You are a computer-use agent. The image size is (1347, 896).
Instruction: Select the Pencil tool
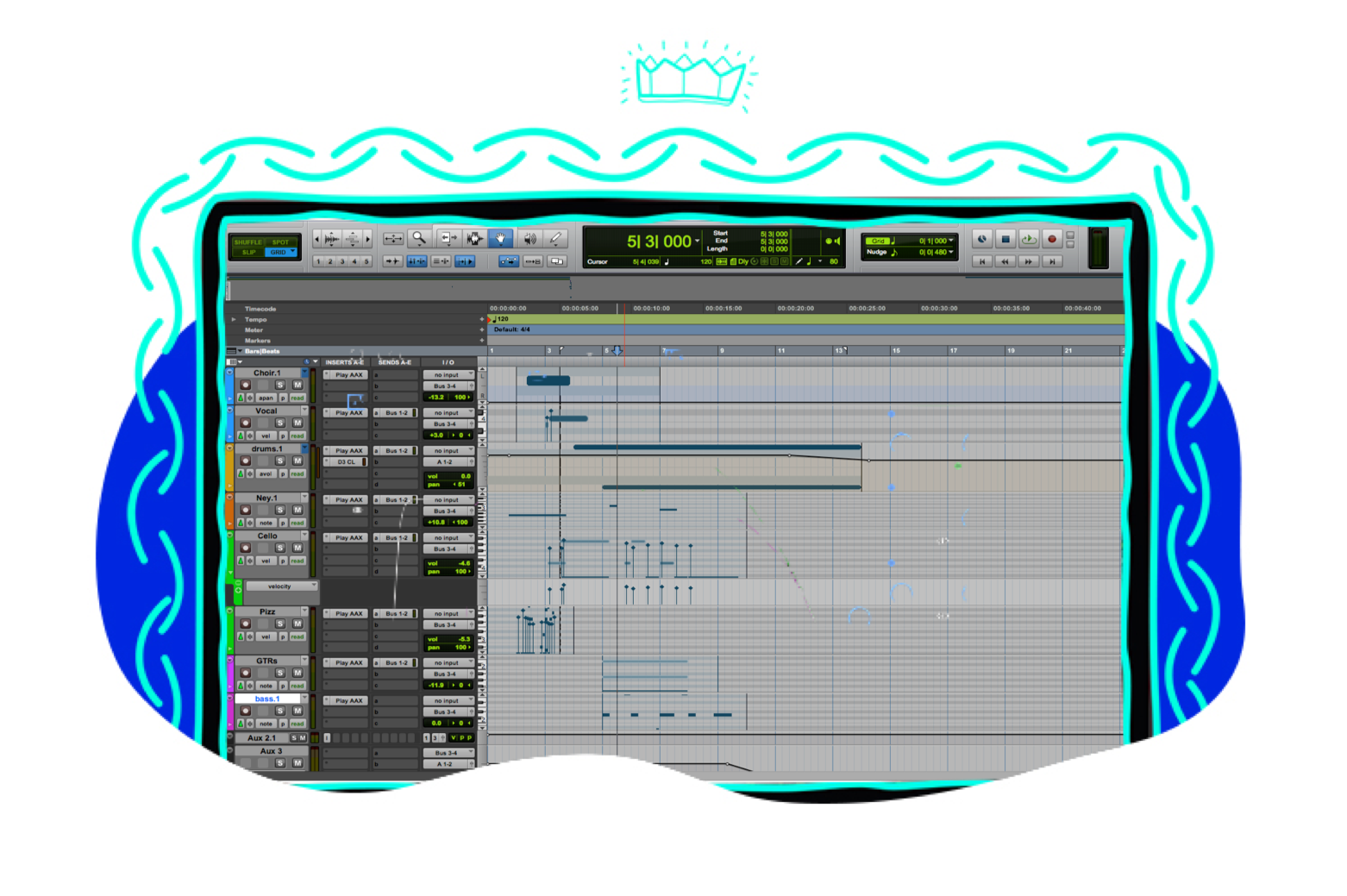556,239
